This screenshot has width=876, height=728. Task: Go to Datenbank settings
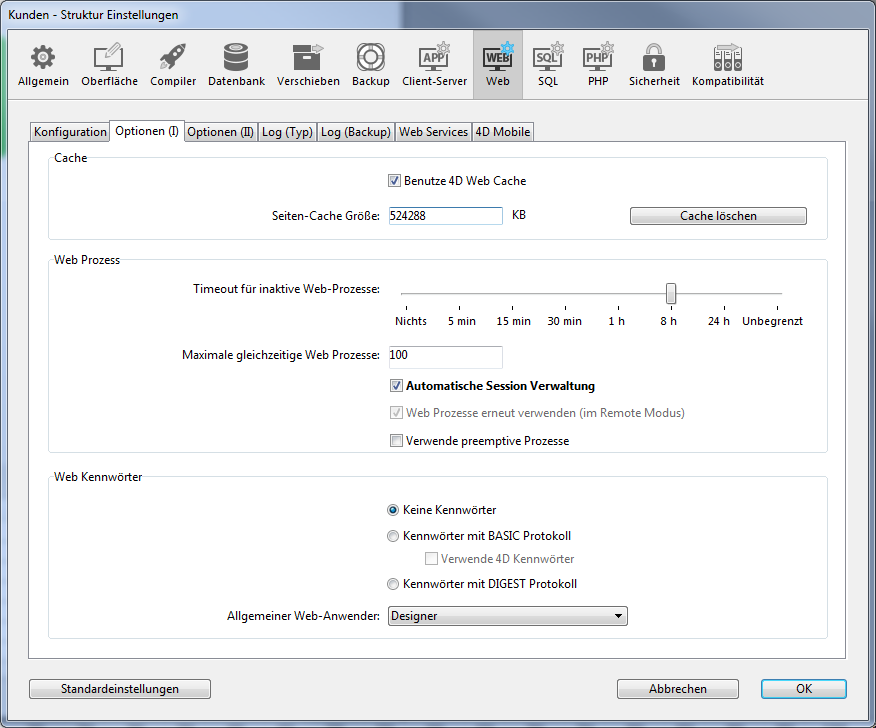236,66
